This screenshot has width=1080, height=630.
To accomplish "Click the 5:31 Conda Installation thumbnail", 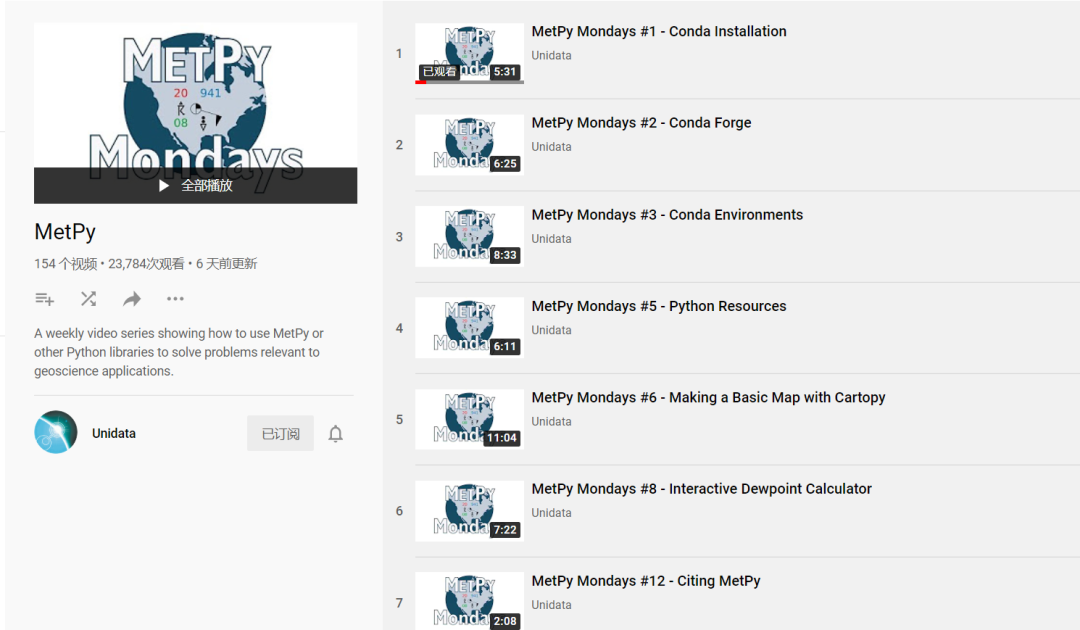I will point(469,54).
